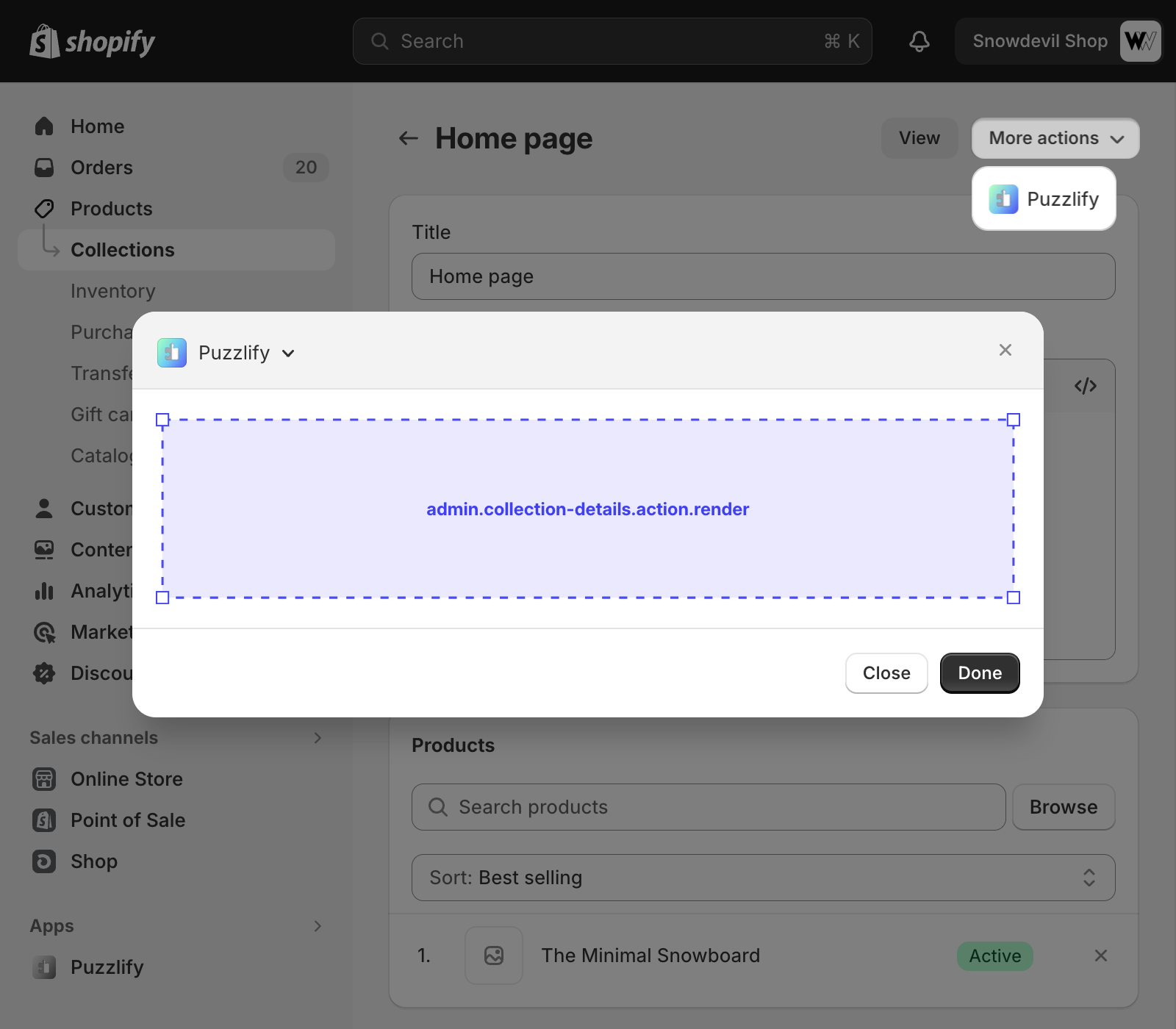Viewport: 1176px width, 1029px height.
Task: Click the Snowboard product image thumbnail
Action: 493,955
